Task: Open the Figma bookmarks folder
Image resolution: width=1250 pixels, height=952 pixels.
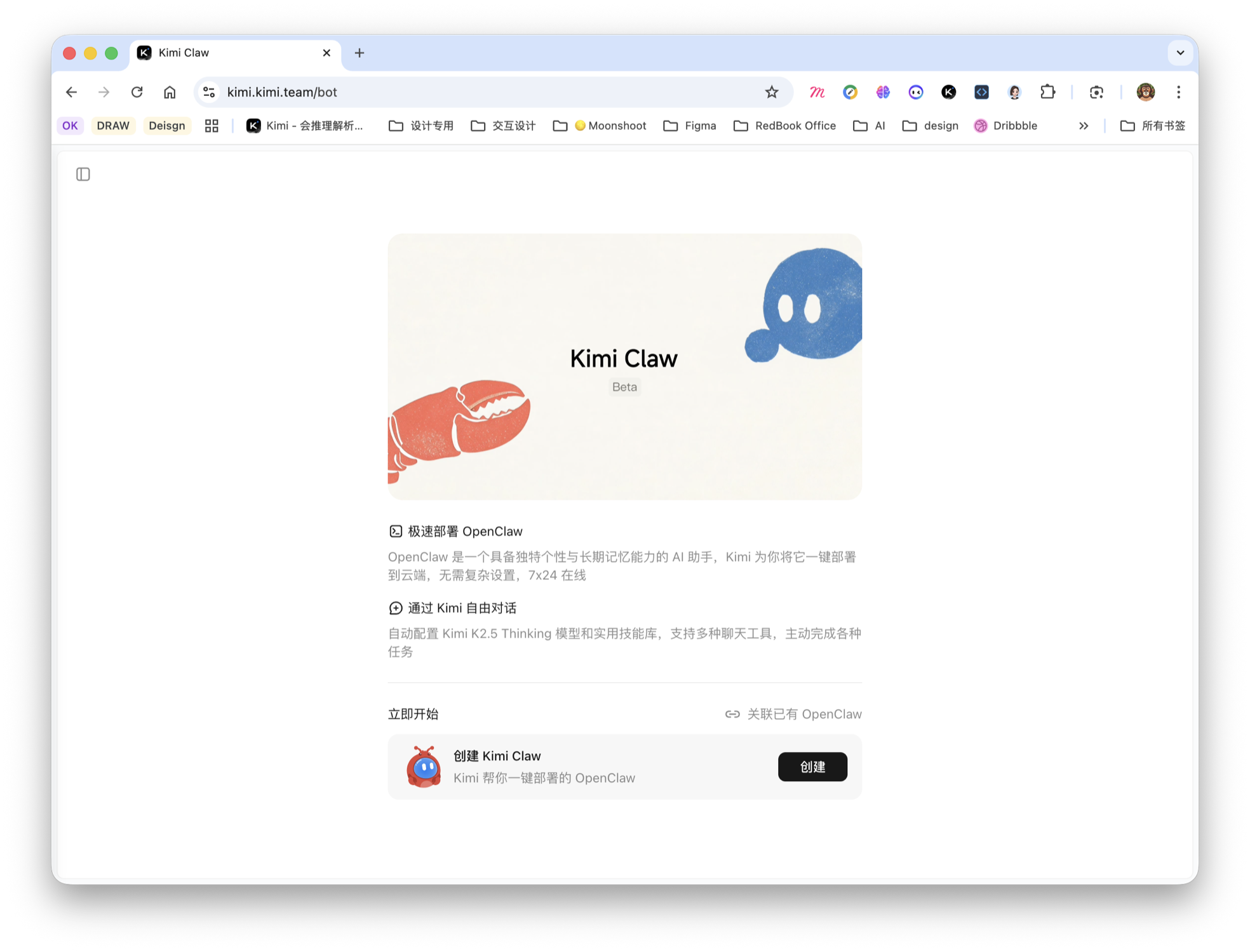Action: (x=690, y=126)
